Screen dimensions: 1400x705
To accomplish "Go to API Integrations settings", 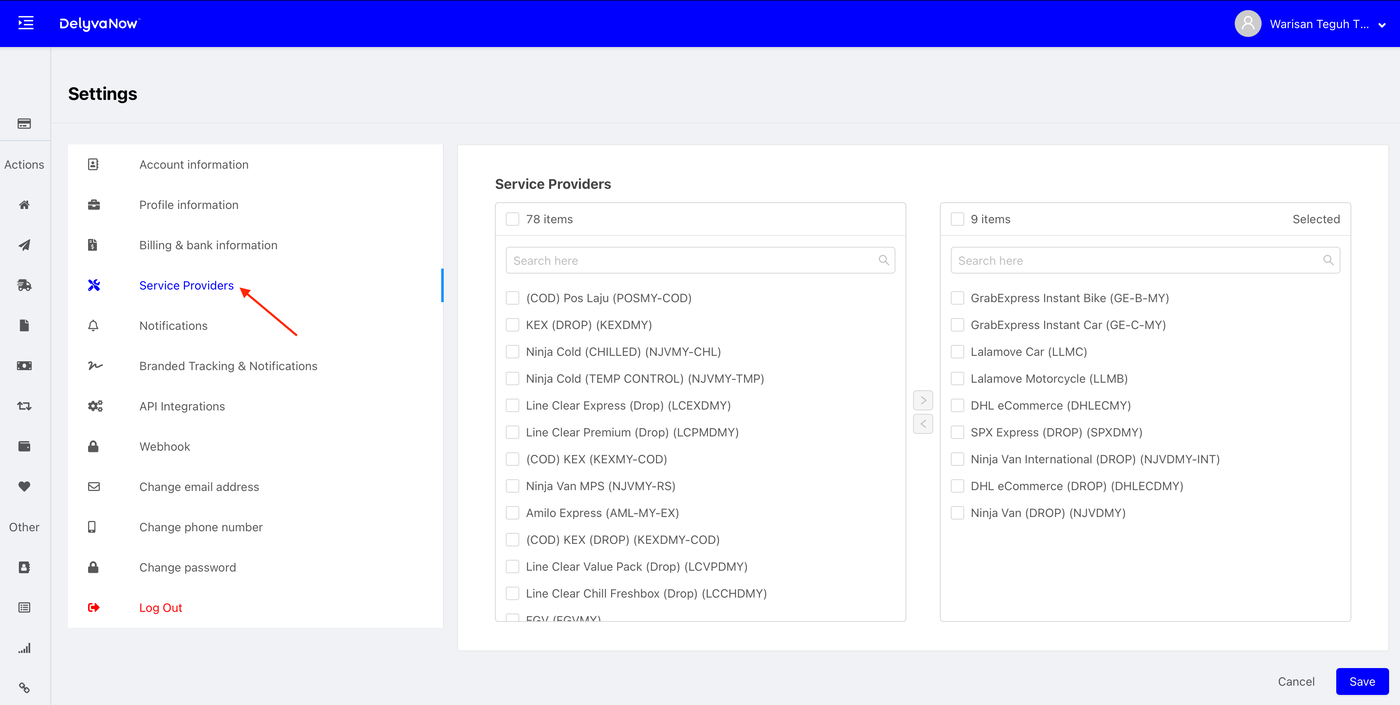I will [x=182, y=406].
